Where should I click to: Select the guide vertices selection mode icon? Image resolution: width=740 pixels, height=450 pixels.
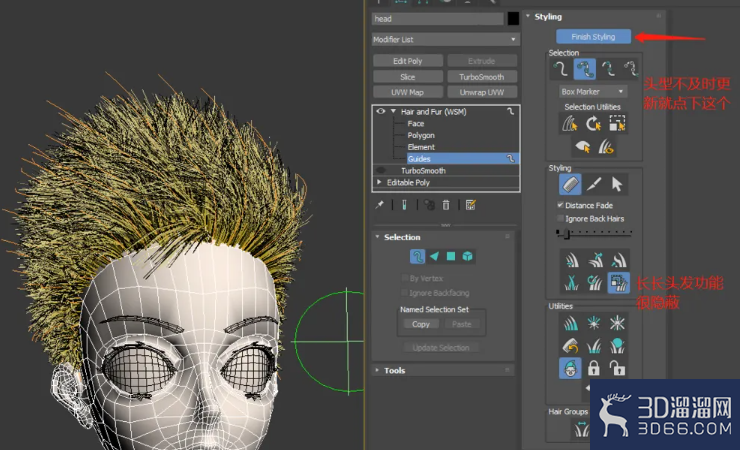[x=608, y=69]
